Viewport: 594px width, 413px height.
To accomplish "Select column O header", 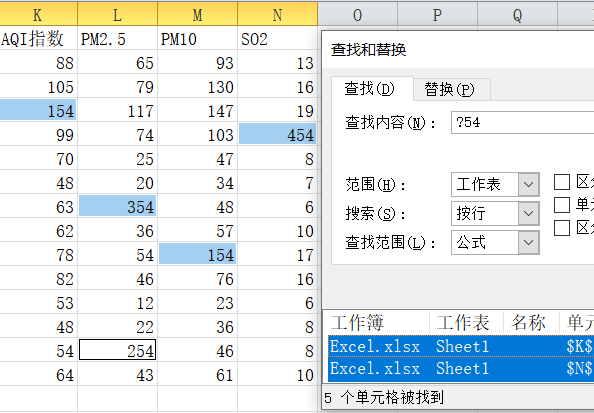I will point(358,14).
